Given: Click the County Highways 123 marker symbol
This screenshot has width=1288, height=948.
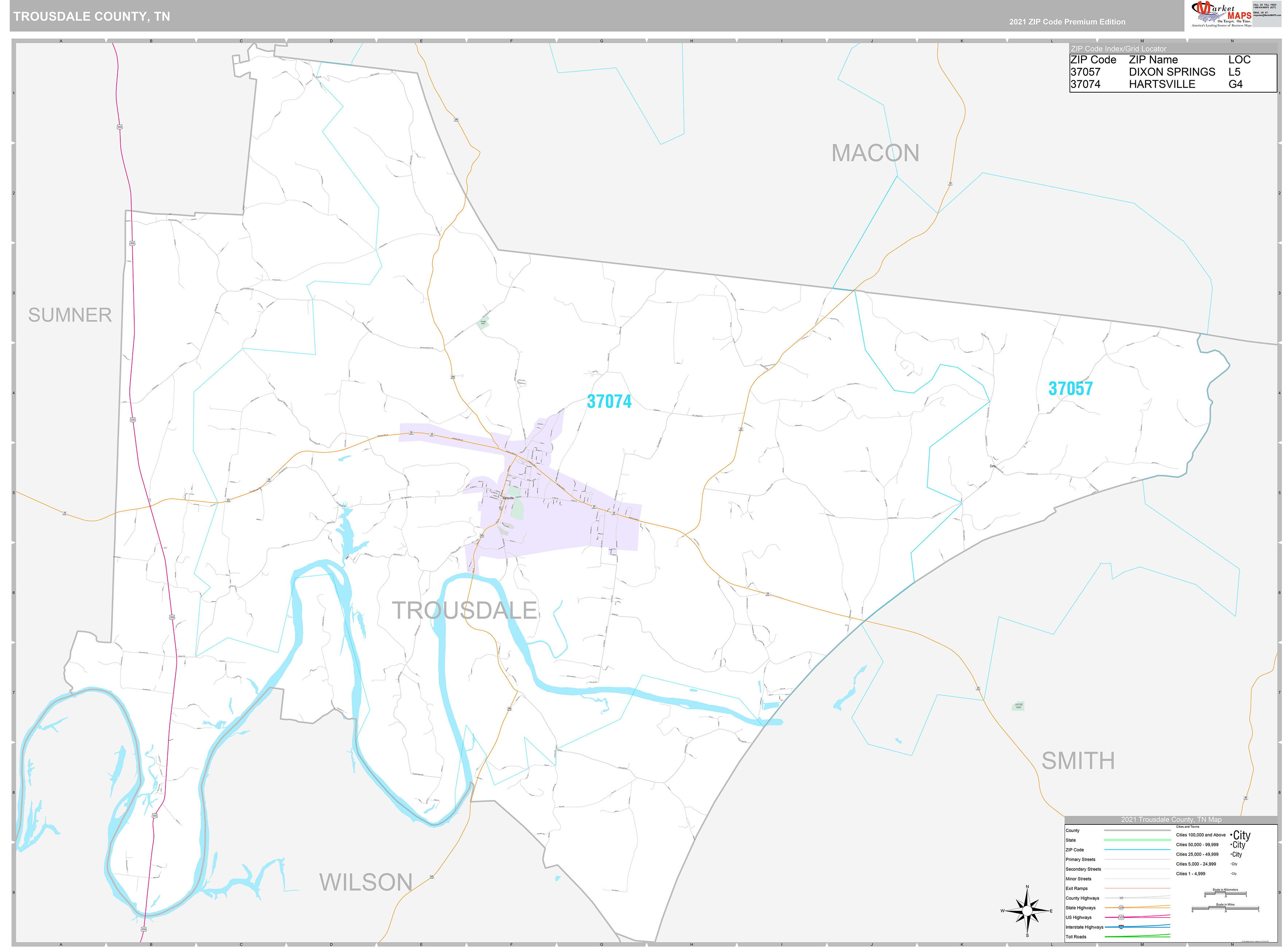Looking at the screenshot, I should click(1121, 898).
